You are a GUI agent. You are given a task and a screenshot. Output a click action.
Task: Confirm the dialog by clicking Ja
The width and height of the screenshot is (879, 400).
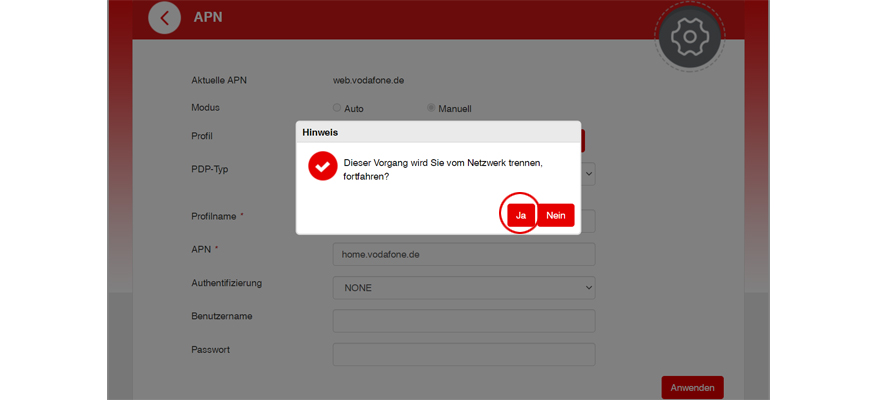click(520, 215)
